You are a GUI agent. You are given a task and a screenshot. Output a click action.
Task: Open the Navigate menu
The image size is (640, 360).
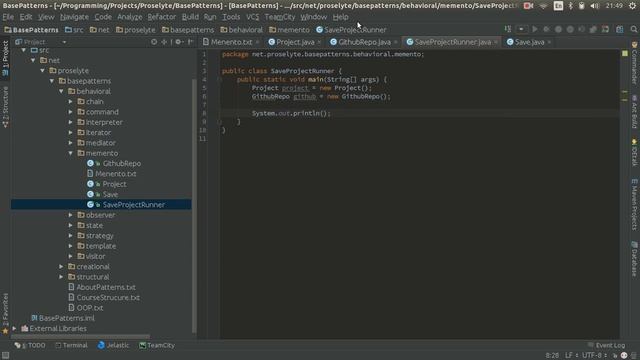tap(74, 17)
